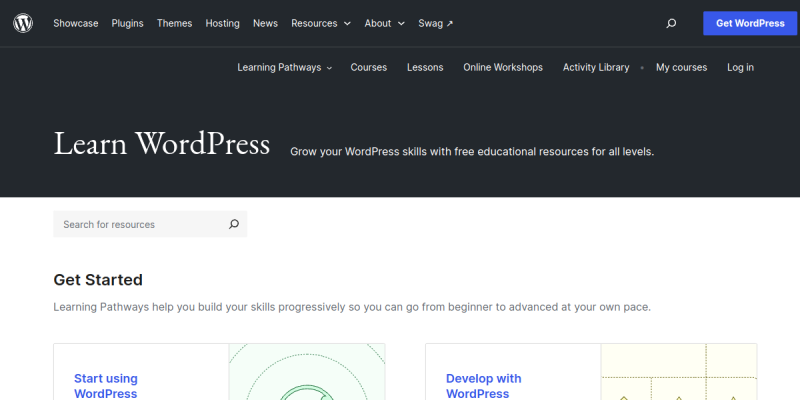Navigate to Hosting
The width and height of the screenshot is (800, 400).
click(222, 23)
